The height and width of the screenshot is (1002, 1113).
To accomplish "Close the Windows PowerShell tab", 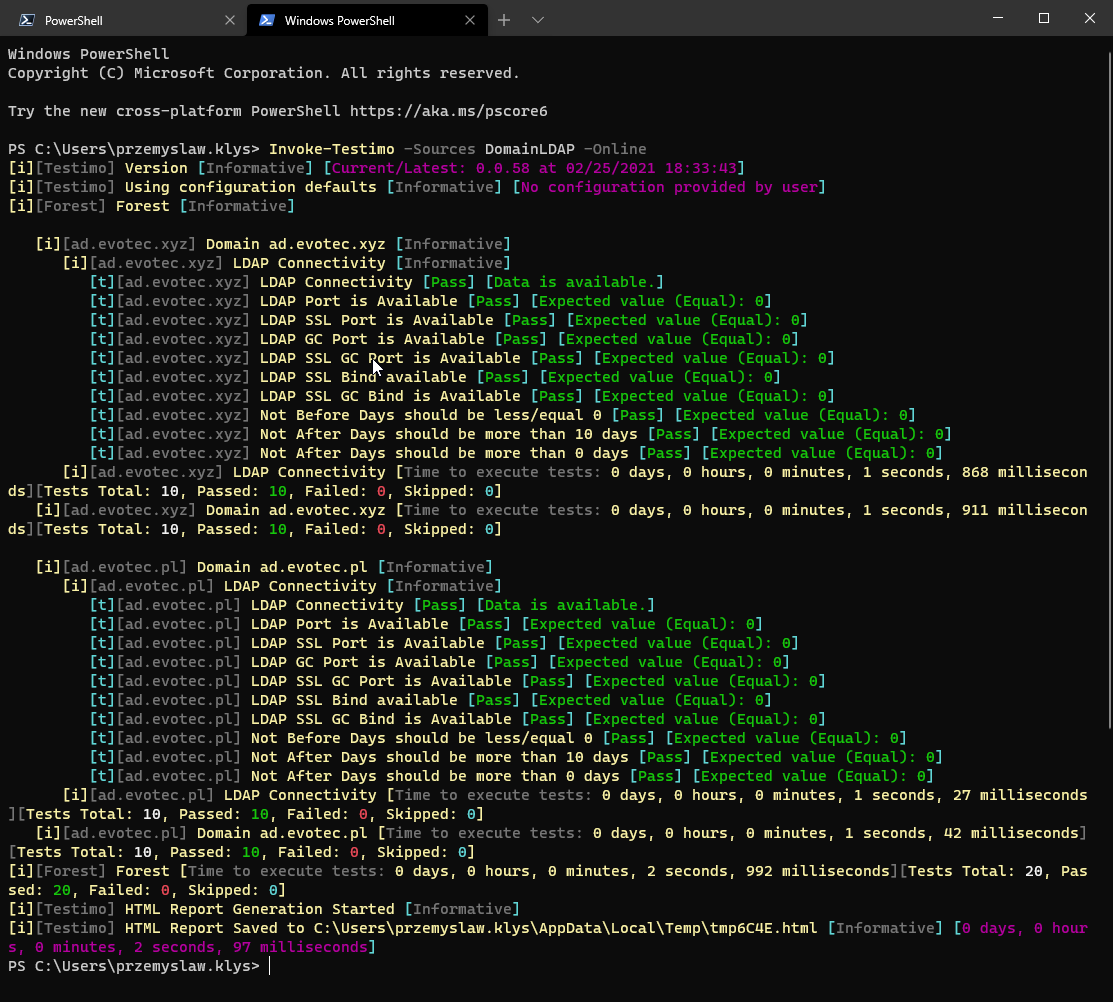I will (x=469, y=20).
